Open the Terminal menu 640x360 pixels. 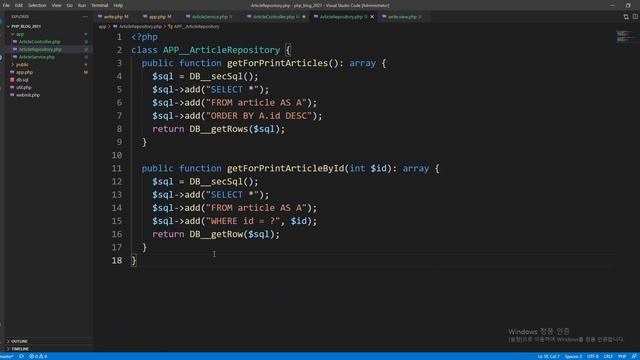(x=100, y=5)
